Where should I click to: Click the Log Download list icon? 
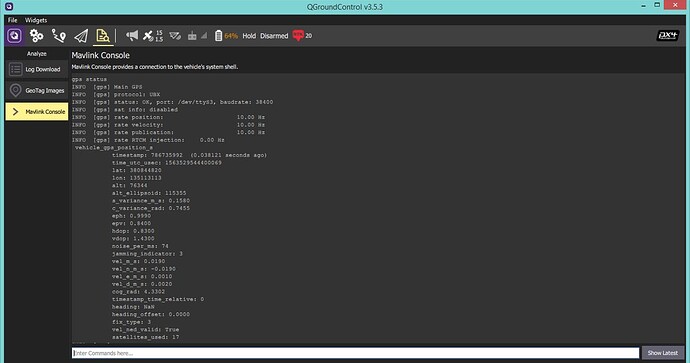coord(15,69)
